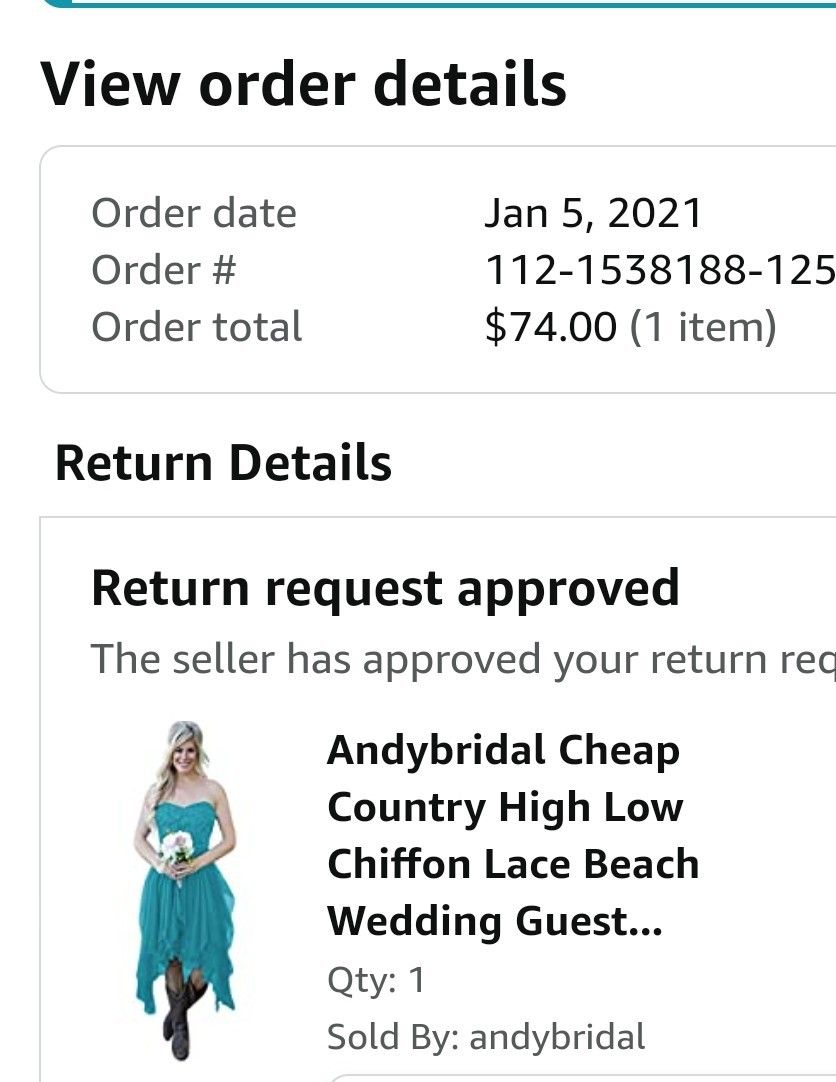Click the Order # label

pyautogui.click(x=163, y=270)
